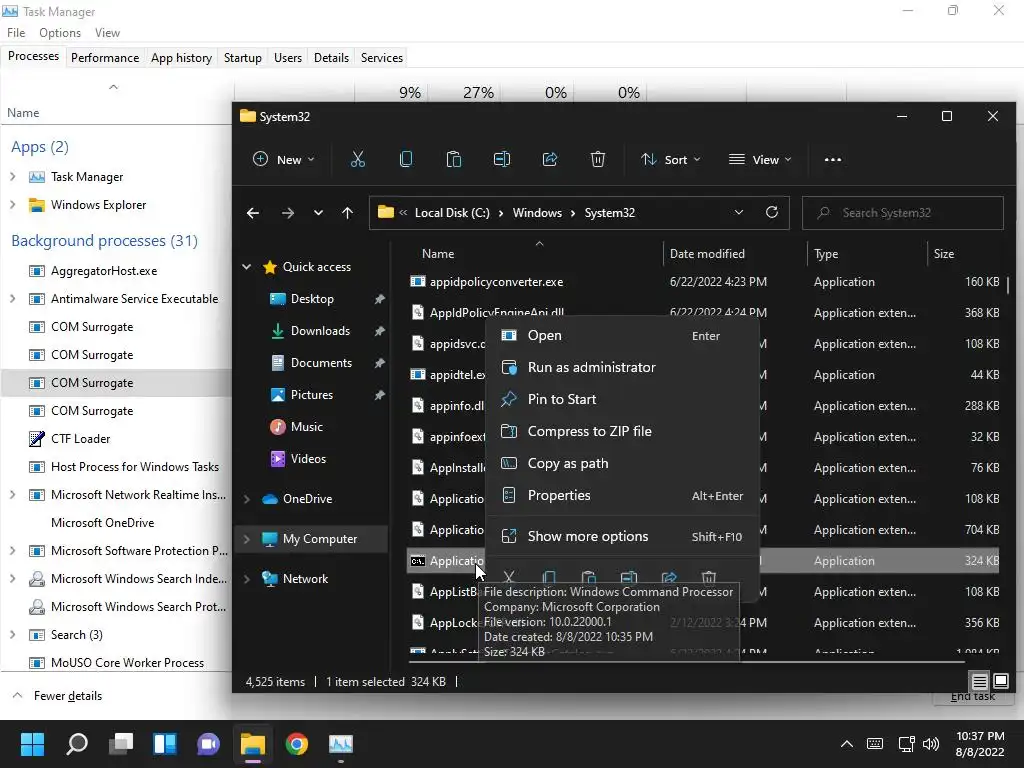The width and height of the screenshot is (1024, 768).
Task: Show hidden icons tray chevron
Action: tap(846, 744)
